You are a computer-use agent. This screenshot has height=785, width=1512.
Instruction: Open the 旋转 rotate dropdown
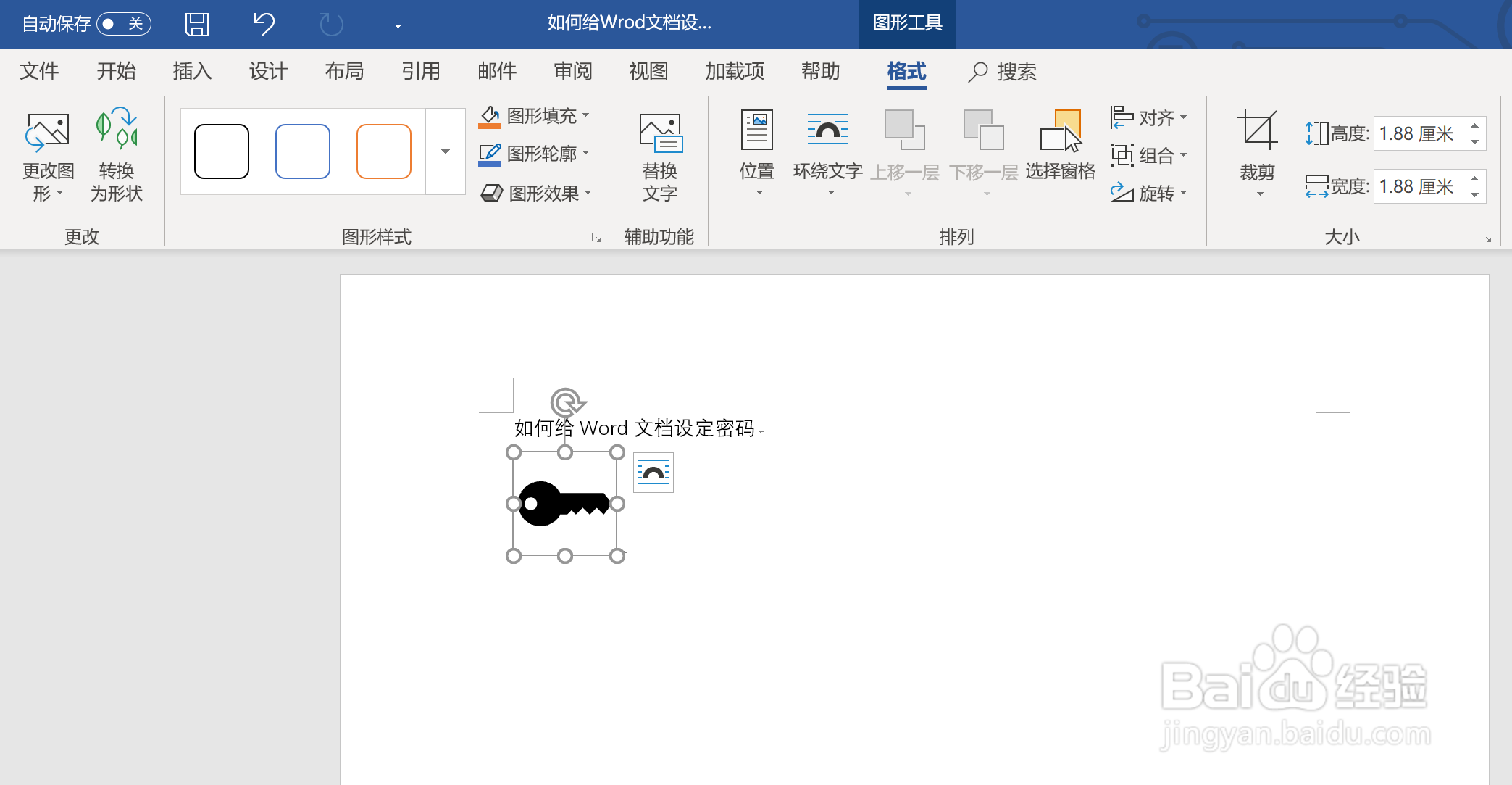click(x=1148, y=193)
